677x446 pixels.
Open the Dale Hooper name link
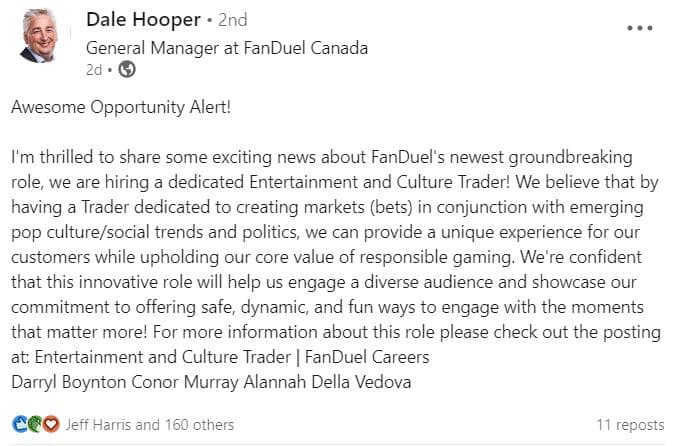coord(143,20)
